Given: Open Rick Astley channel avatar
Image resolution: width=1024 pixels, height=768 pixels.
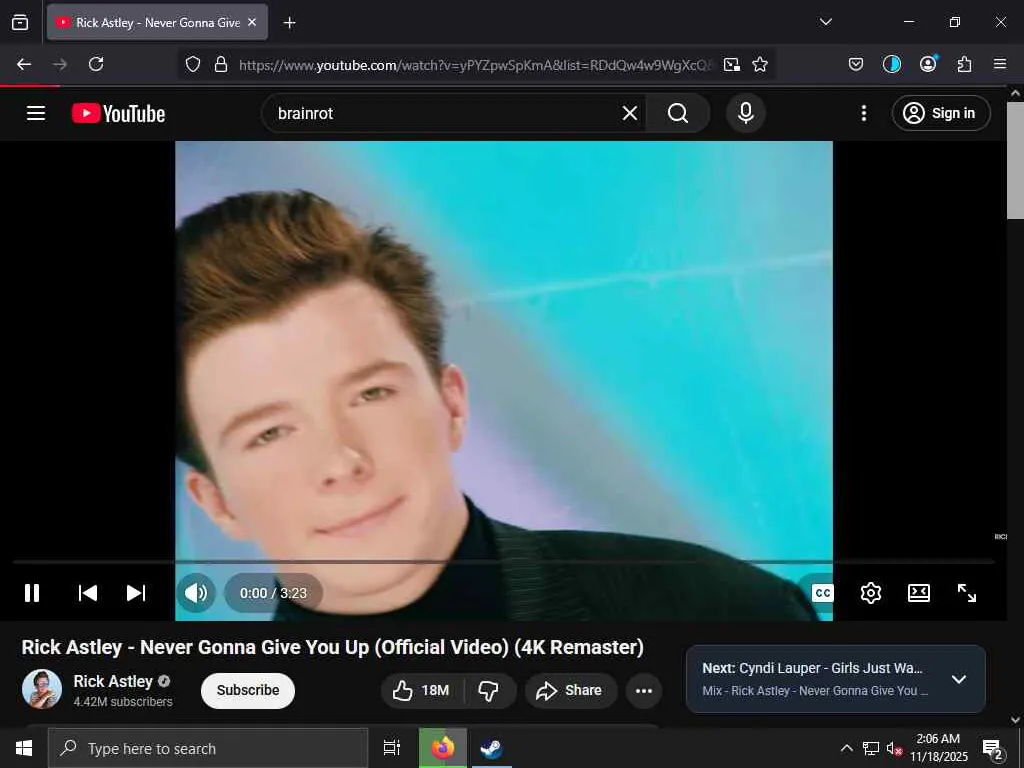Looking at the screenshot, I should (x=42, y=689).
